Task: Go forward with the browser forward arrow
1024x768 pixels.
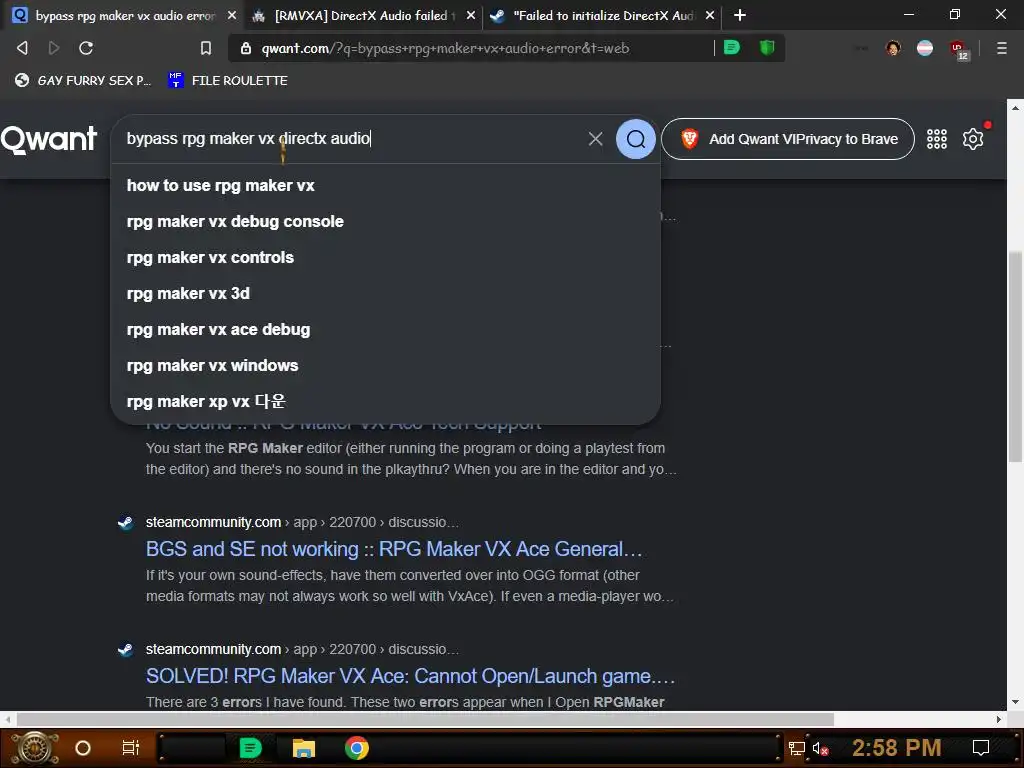Action: [x=54, y=48]
